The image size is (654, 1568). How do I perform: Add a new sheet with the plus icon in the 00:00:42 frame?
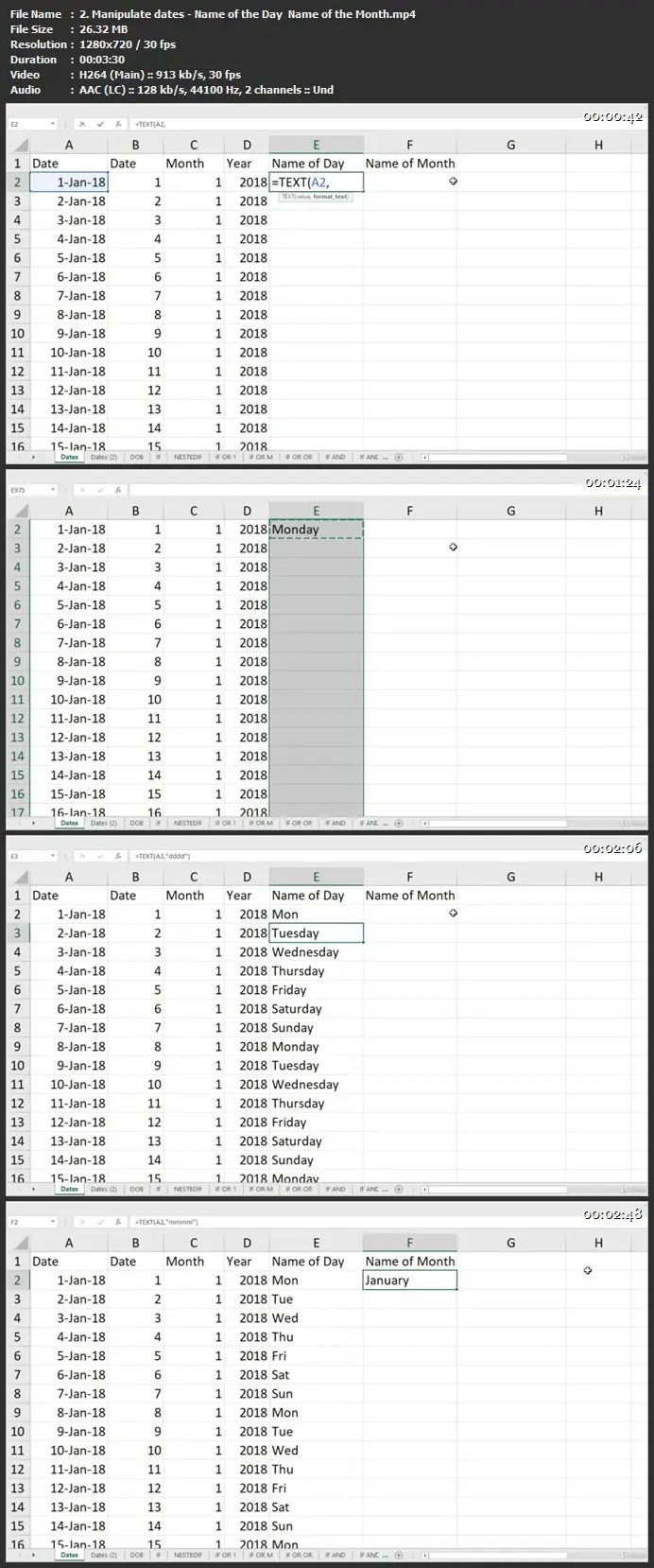[399, 457]
